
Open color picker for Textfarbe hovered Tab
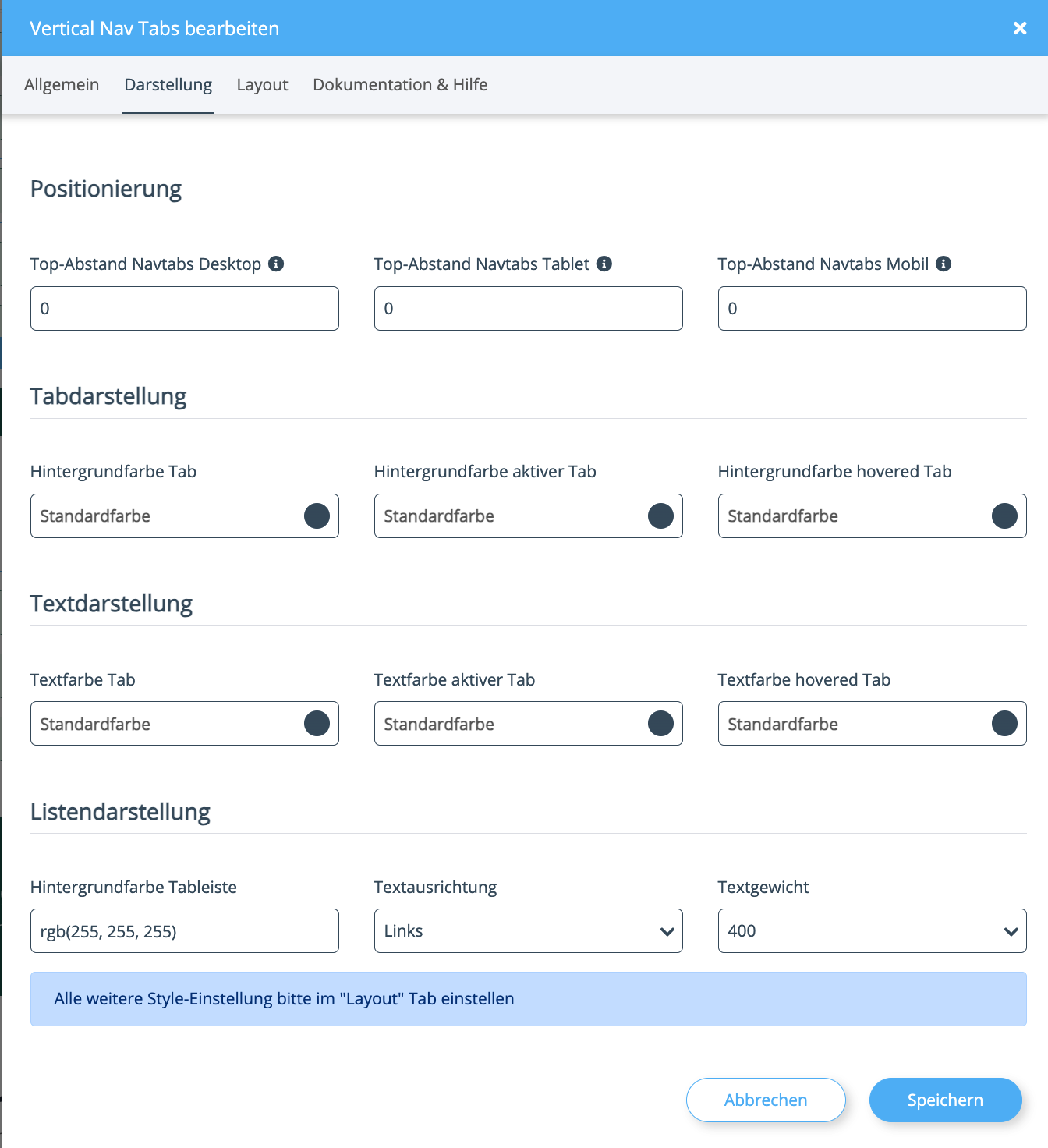(1004, 724)
